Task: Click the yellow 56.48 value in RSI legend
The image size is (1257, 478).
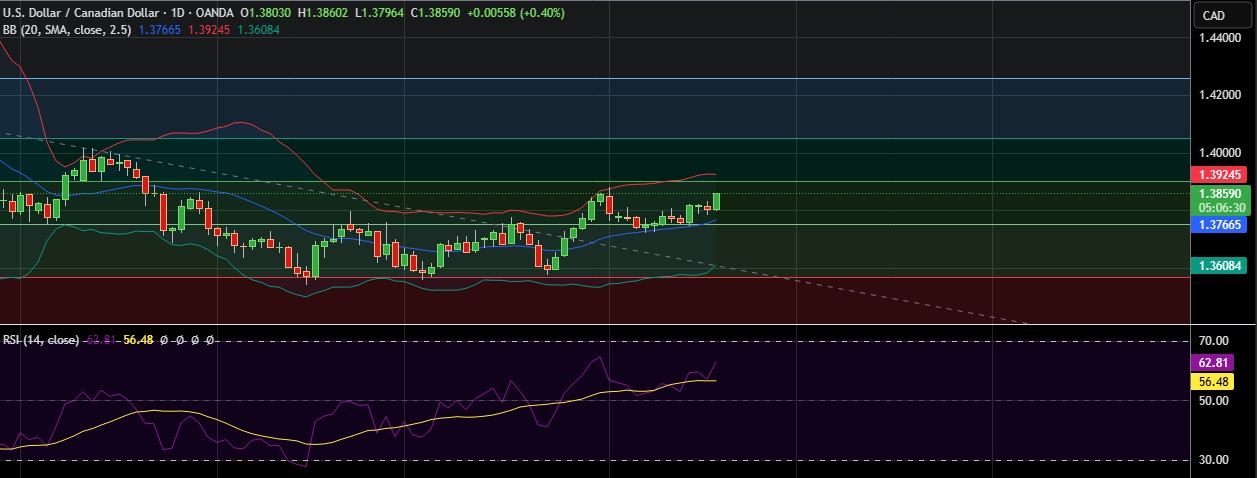Action: pyautogui.click(x=137, y=340)
